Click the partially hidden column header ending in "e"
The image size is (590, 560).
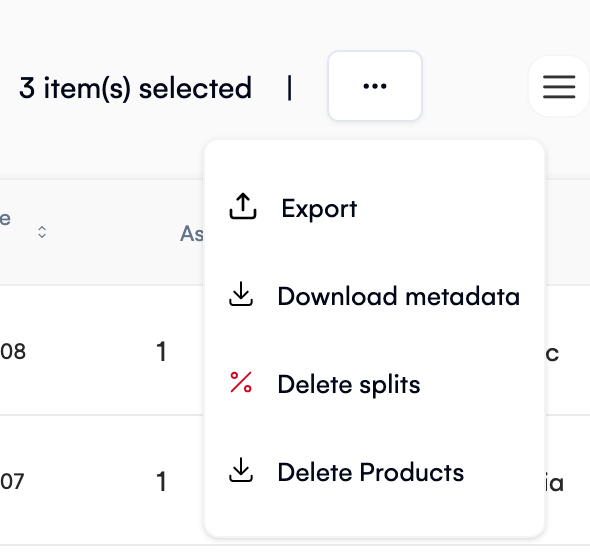pos(5,219)
